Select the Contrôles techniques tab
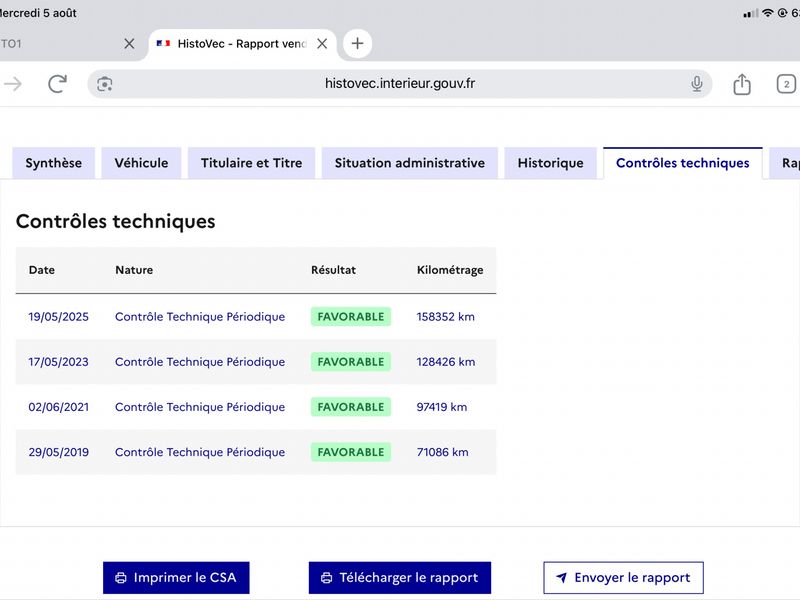 pos(683,163)
